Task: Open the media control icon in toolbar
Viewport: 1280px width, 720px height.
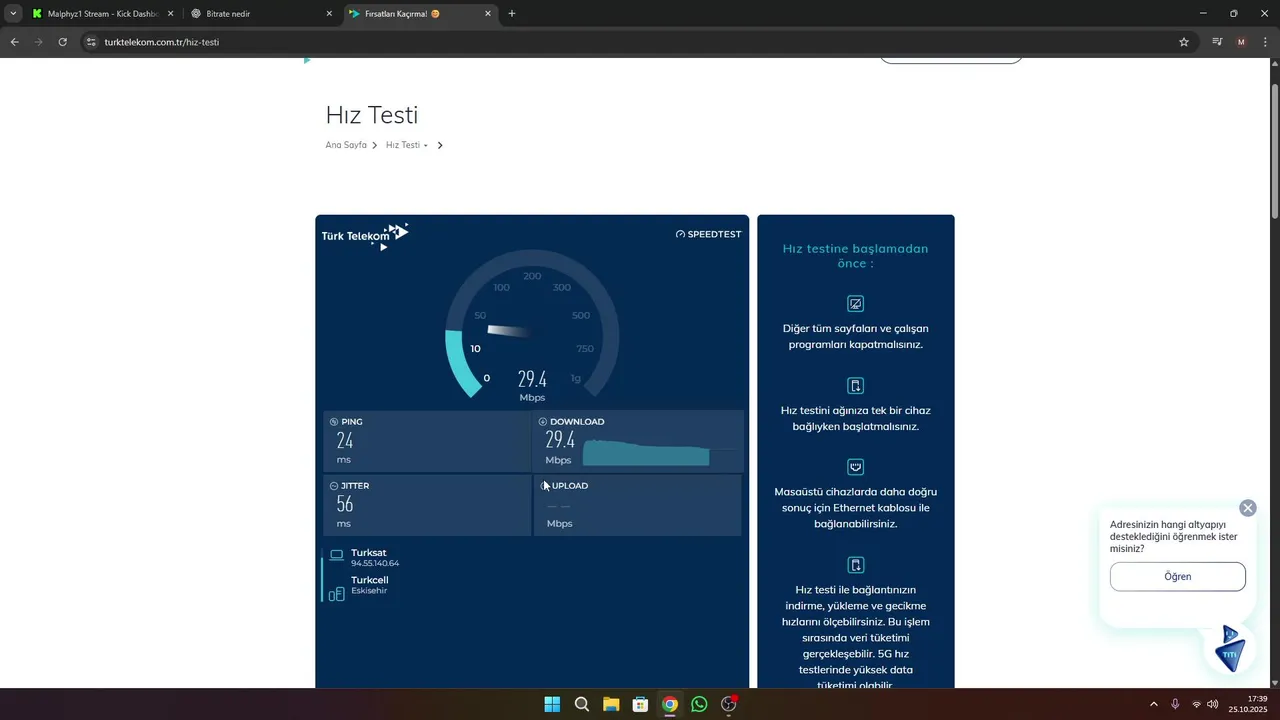Action: 1217,42
